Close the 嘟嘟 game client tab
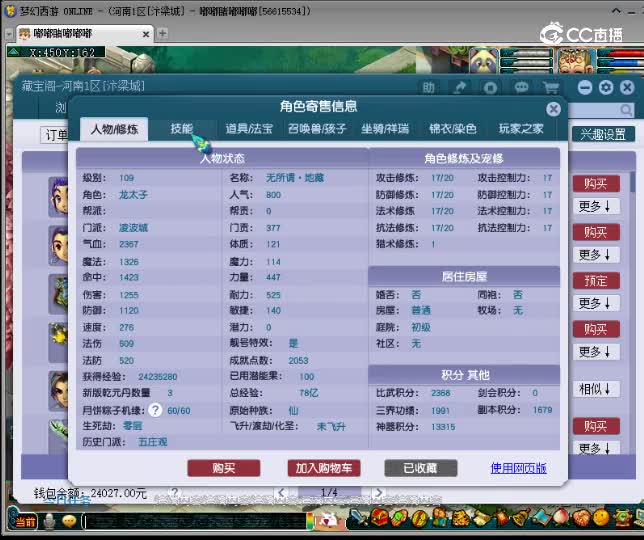Screen dimensions: 644x540 pyautogui.click(x=146, y=34)
